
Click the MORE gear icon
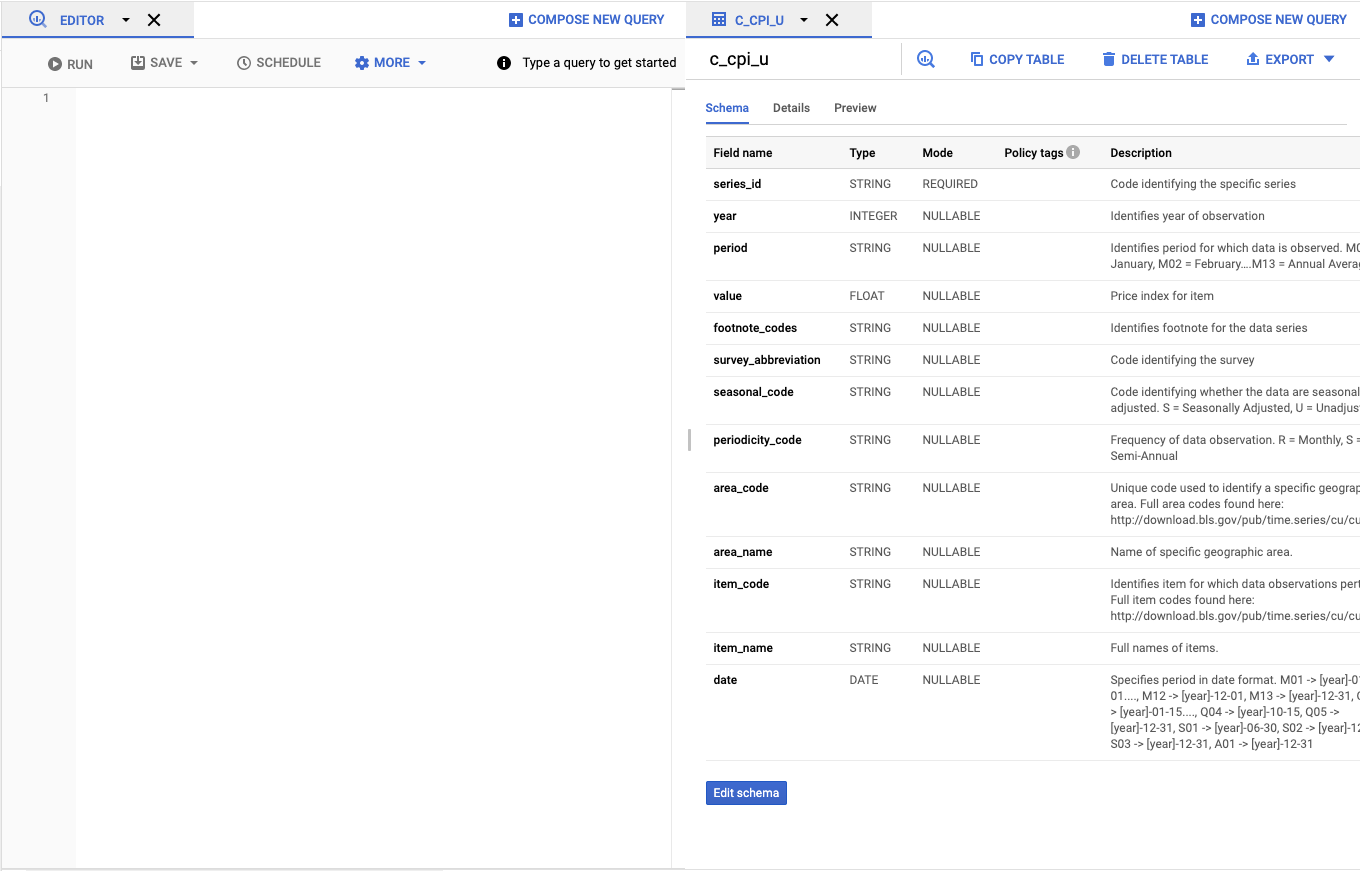(x=360, y=62)
